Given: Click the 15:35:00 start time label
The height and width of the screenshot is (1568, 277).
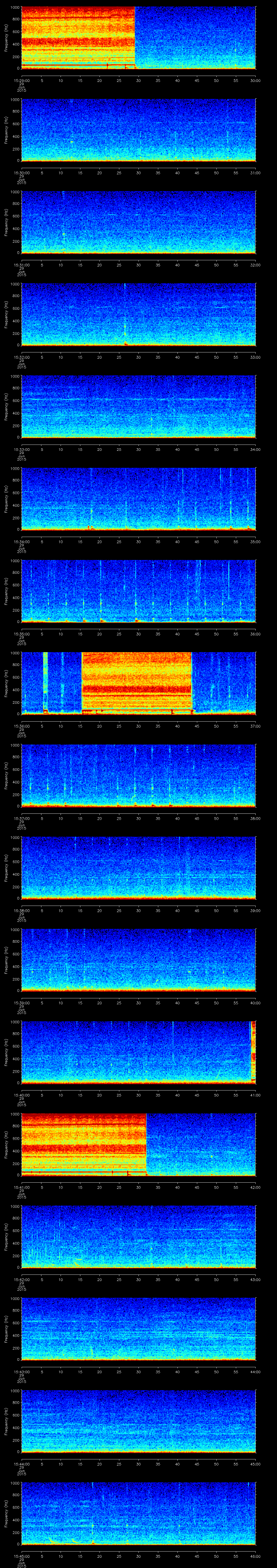Looking at the screenshot, I should (21, 634).
